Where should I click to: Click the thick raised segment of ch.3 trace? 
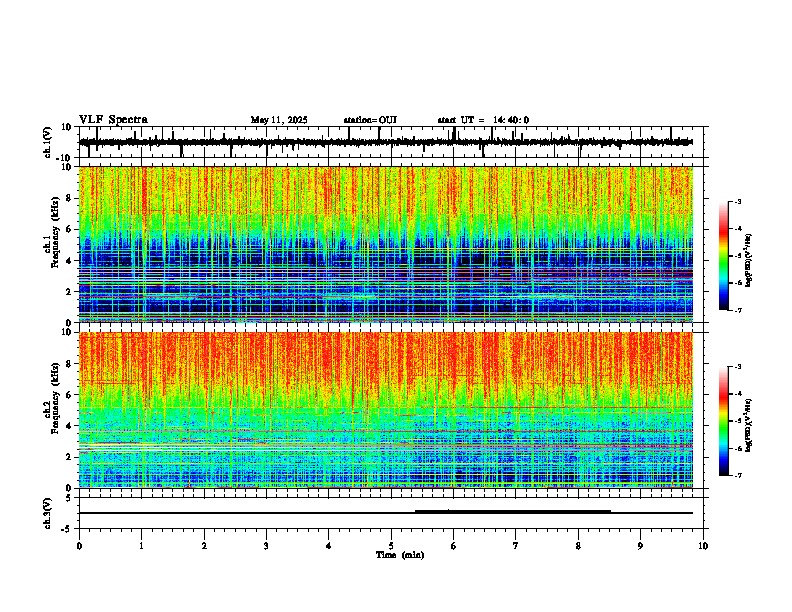513,512
